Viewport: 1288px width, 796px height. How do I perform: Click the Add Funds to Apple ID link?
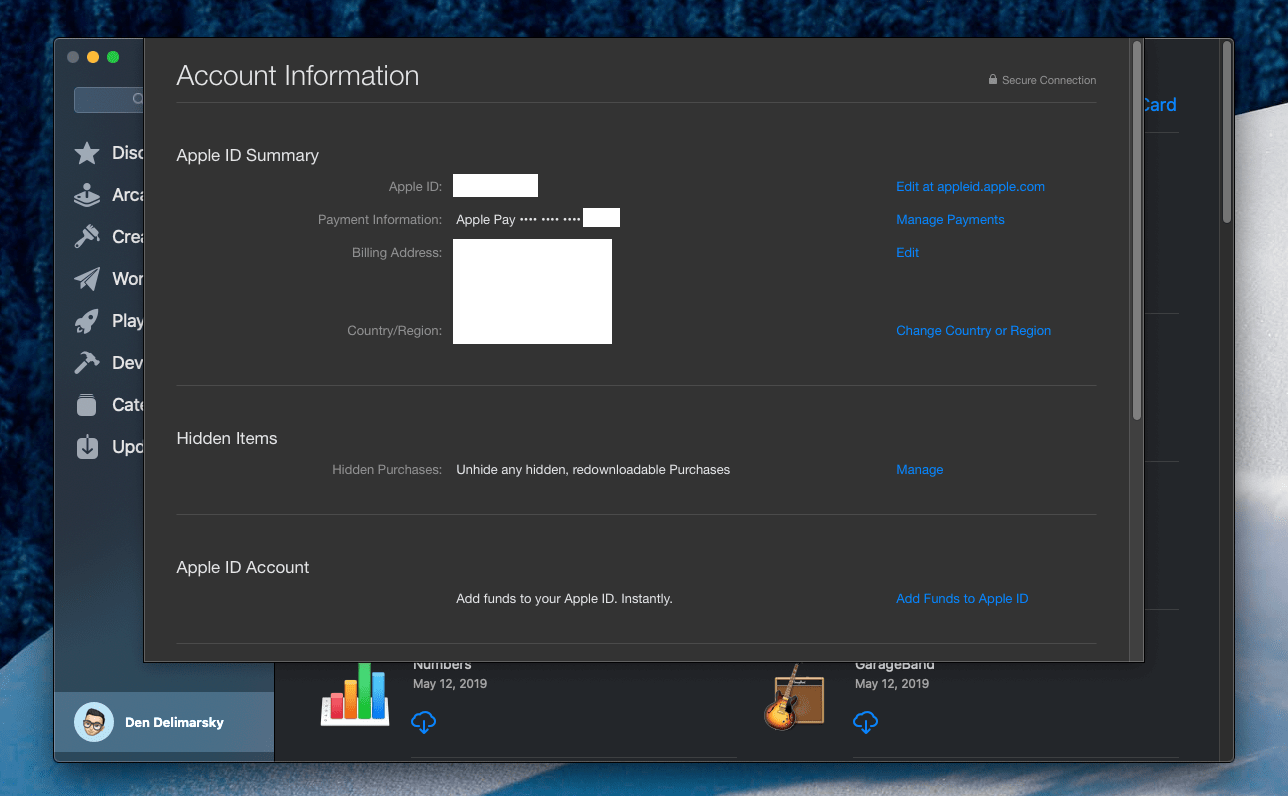click(x=962, y=598)
